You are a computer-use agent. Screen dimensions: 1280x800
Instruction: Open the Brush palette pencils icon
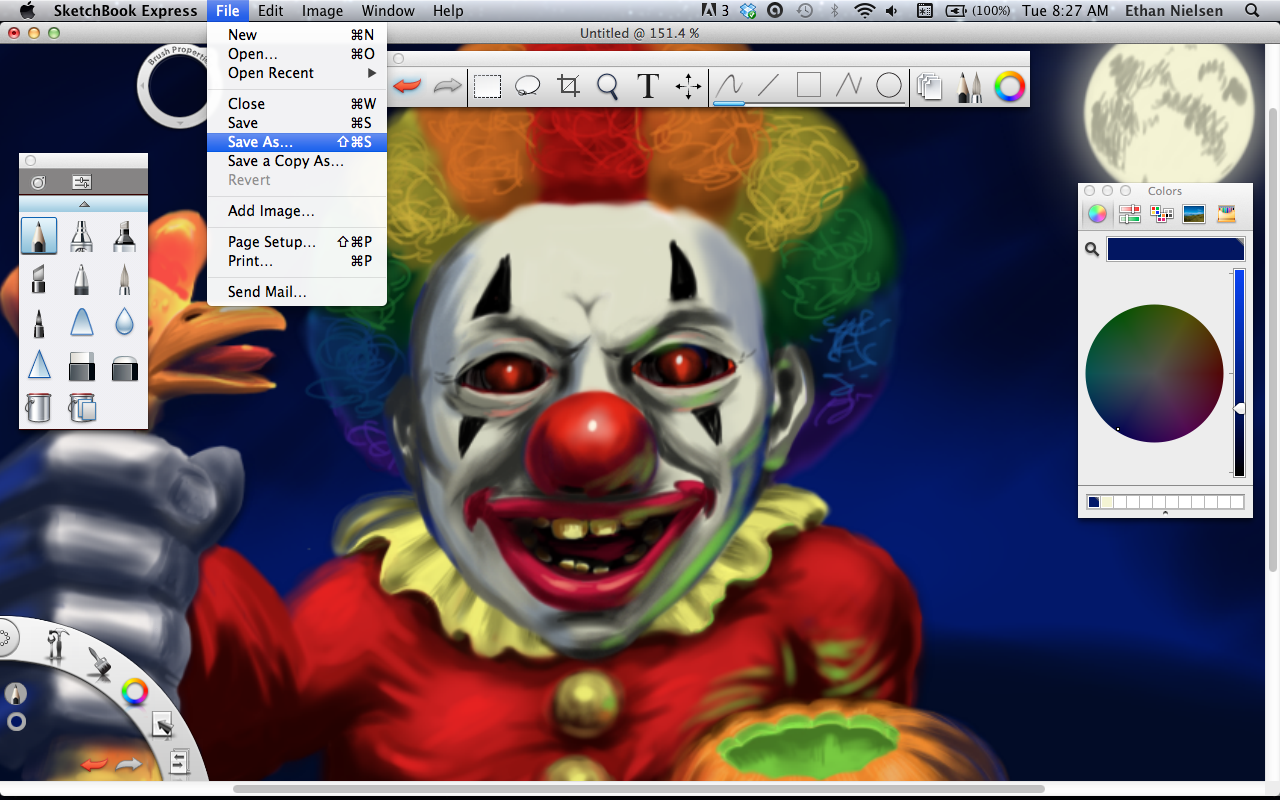click(969, 87)
